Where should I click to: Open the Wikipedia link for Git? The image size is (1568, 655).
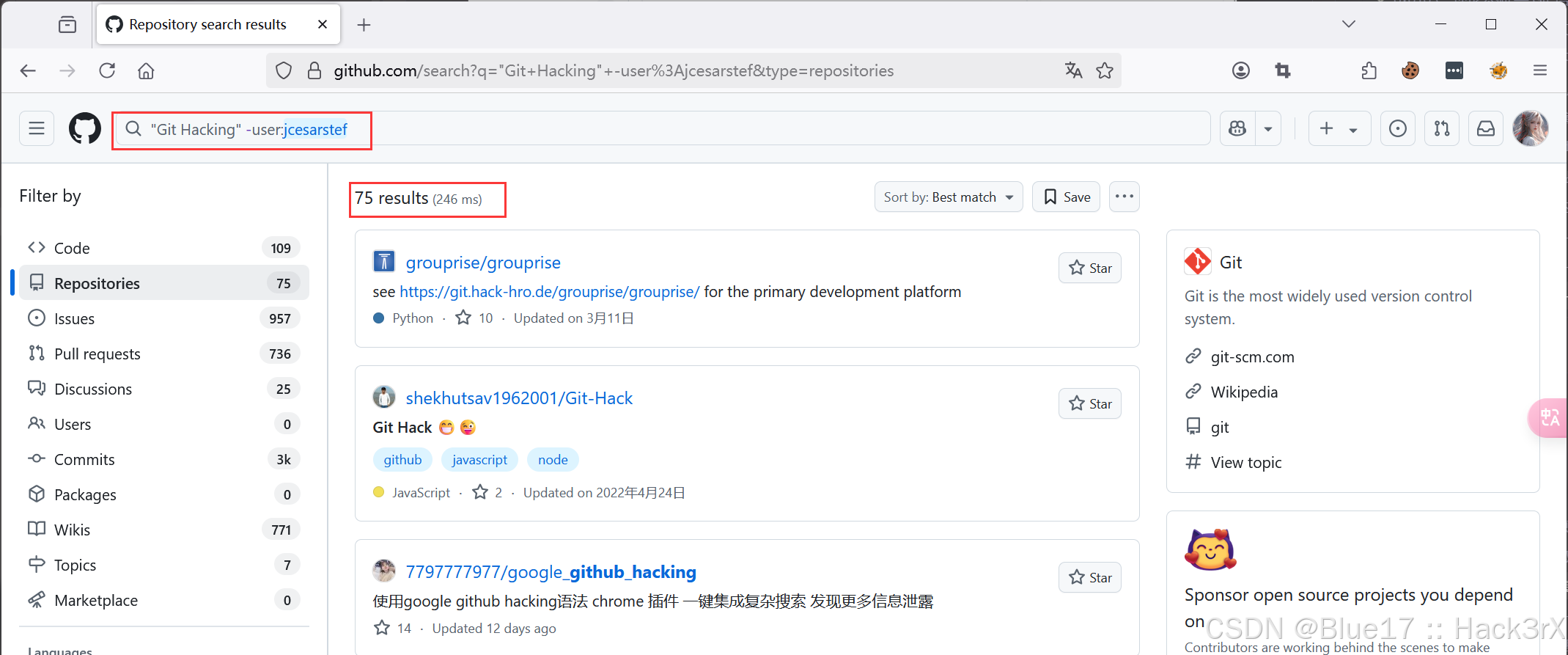pos(1244,392)
